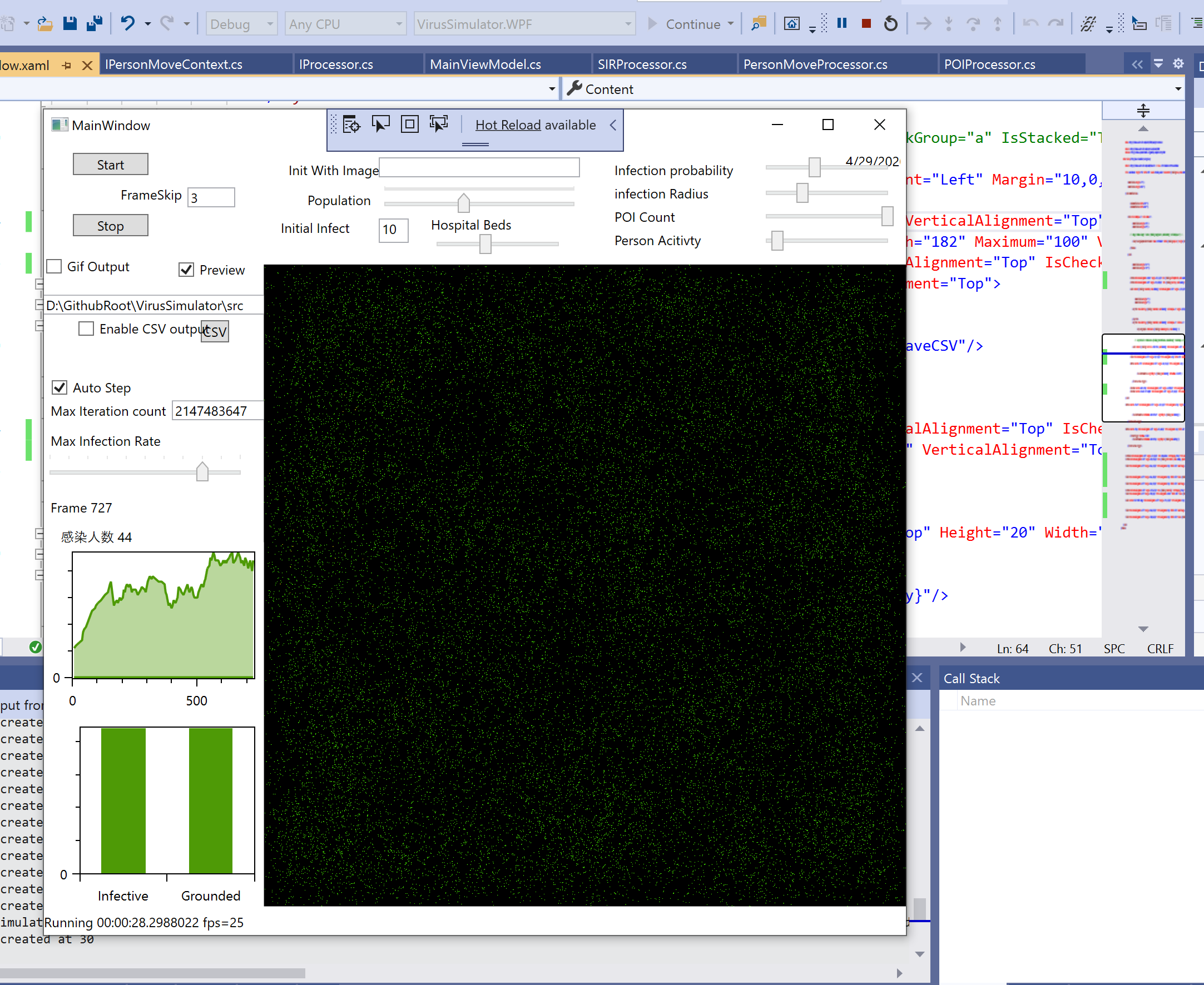Open tab settings gear icon
The height and width of the screenshot is (985, 1204).
[1178, 63]
